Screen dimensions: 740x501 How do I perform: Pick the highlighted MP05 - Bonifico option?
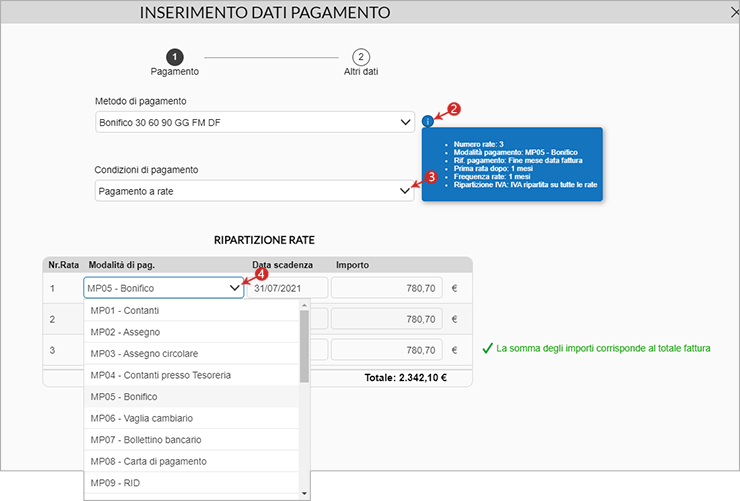192,397
